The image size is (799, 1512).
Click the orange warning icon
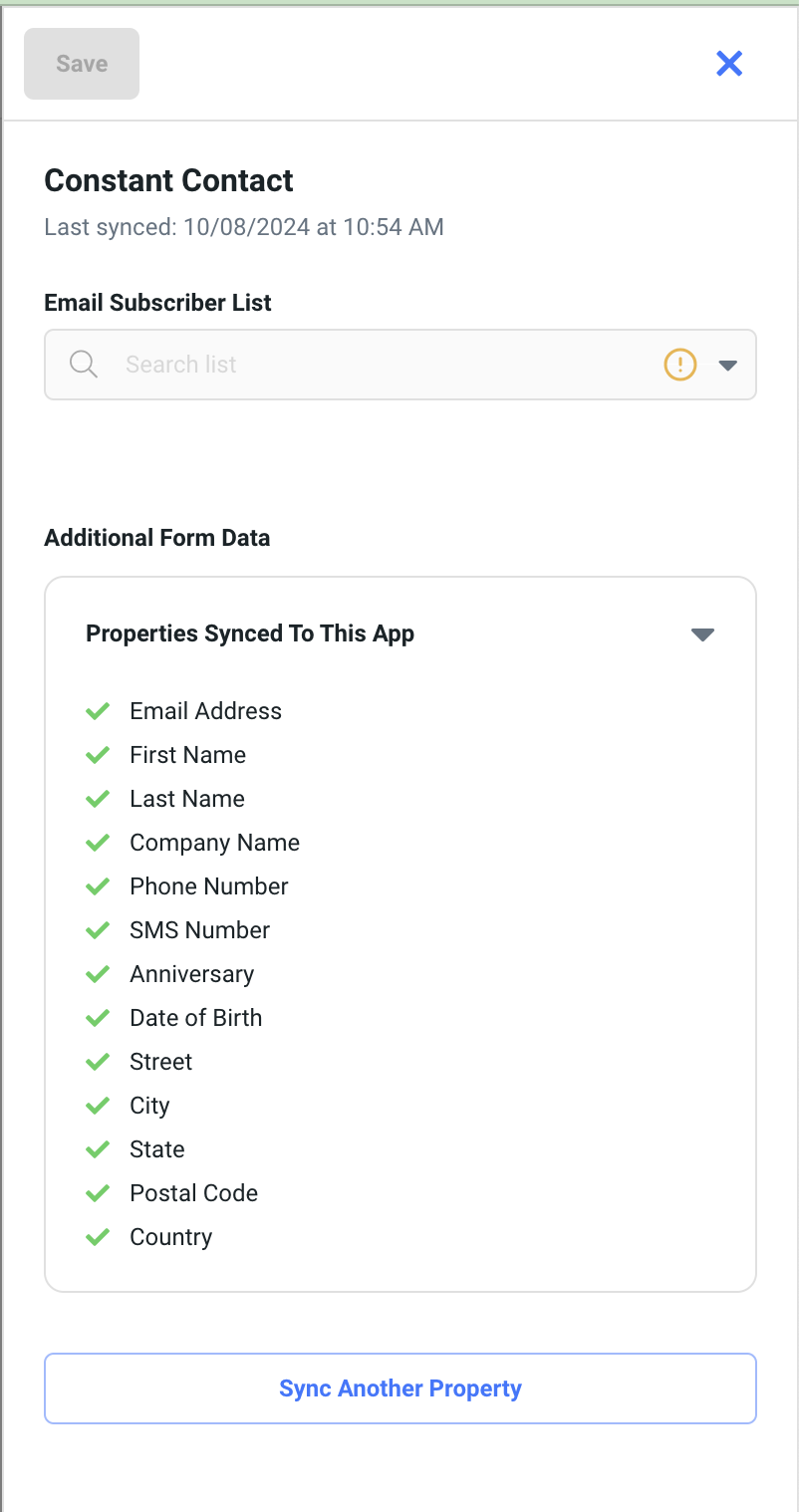[x=679, y=365]
